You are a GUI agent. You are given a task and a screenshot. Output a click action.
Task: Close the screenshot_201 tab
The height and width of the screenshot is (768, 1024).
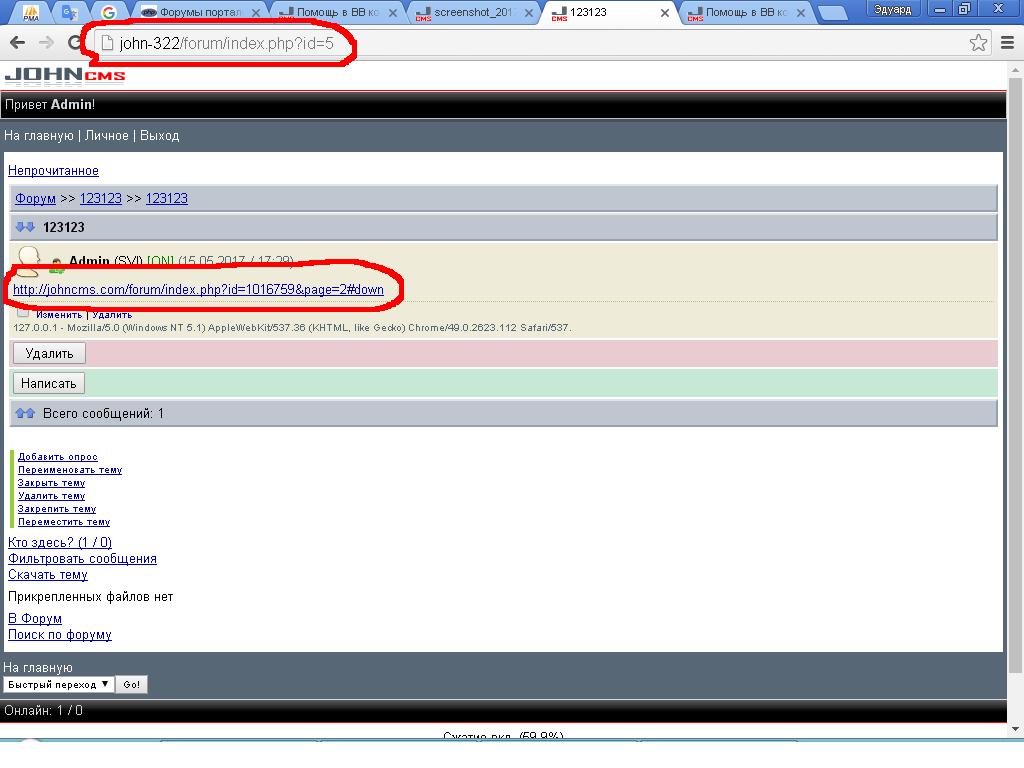(x=528, y=12)
